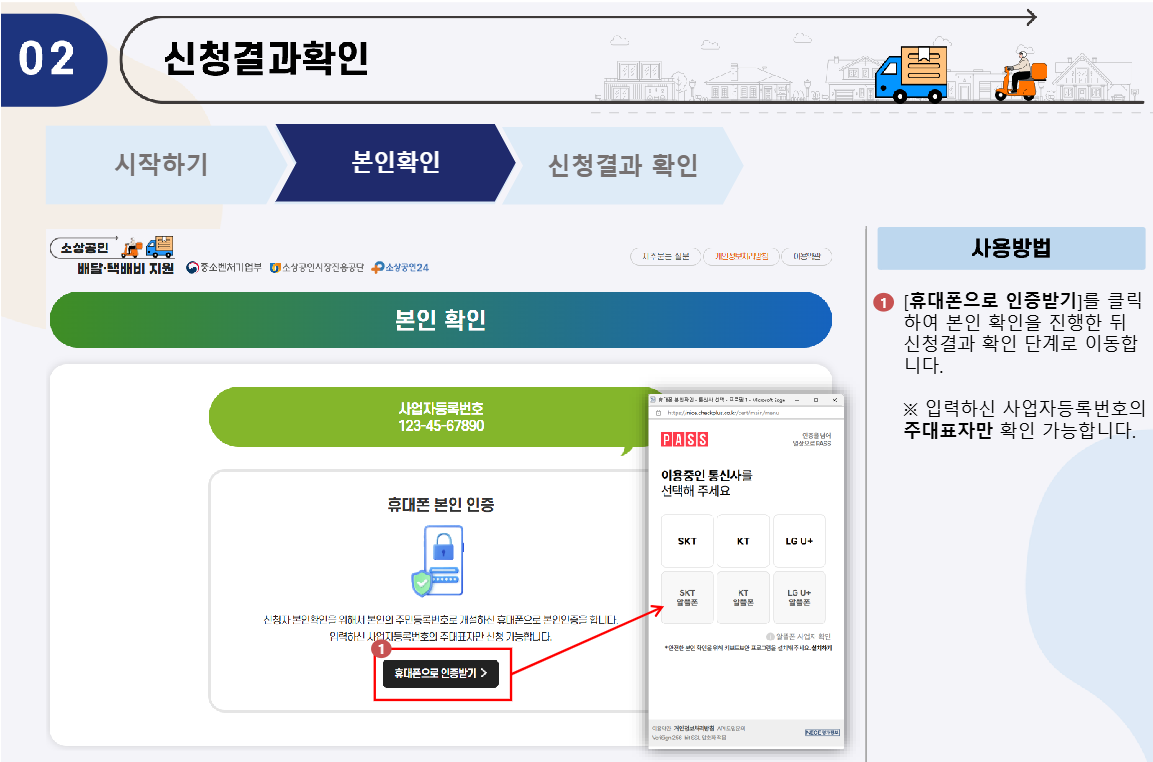Click the 휴대폰 본인 인증 heading

click(440, 505)
